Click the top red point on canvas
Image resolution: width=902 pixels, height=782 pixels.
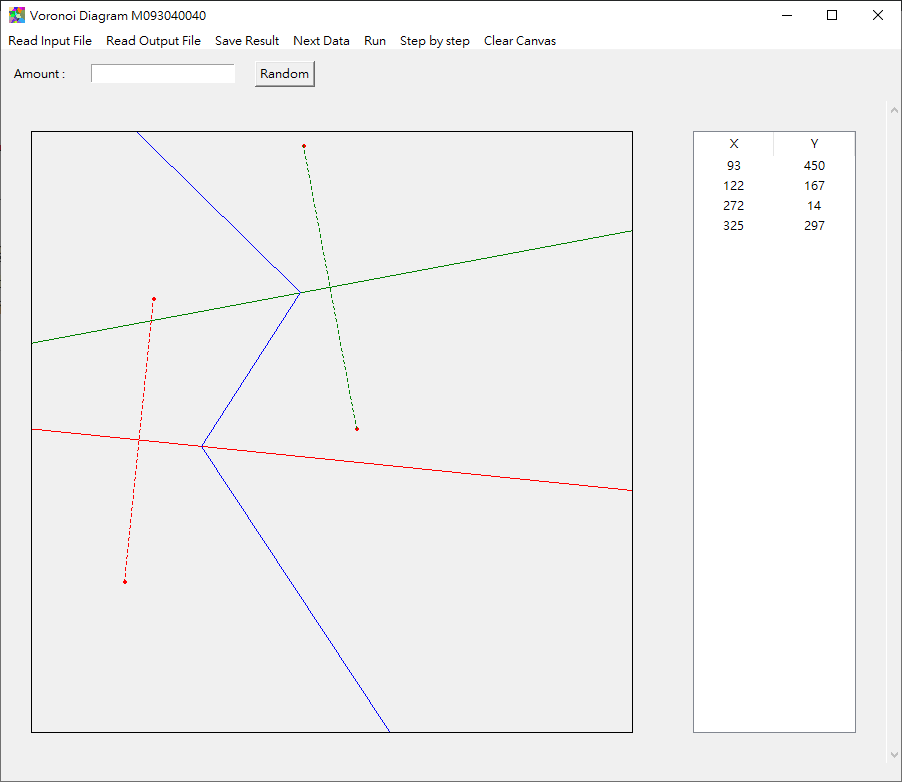pos(304,146)
